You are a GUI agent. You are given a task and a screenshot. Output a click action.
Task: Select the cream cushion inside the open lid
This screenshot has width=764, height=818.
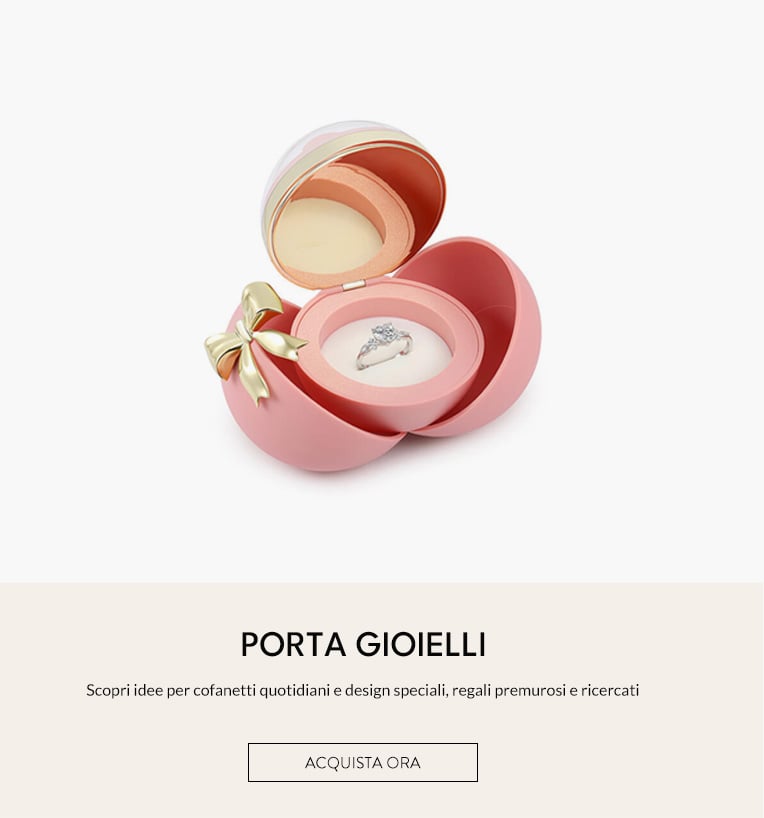(x=328, y=235)
